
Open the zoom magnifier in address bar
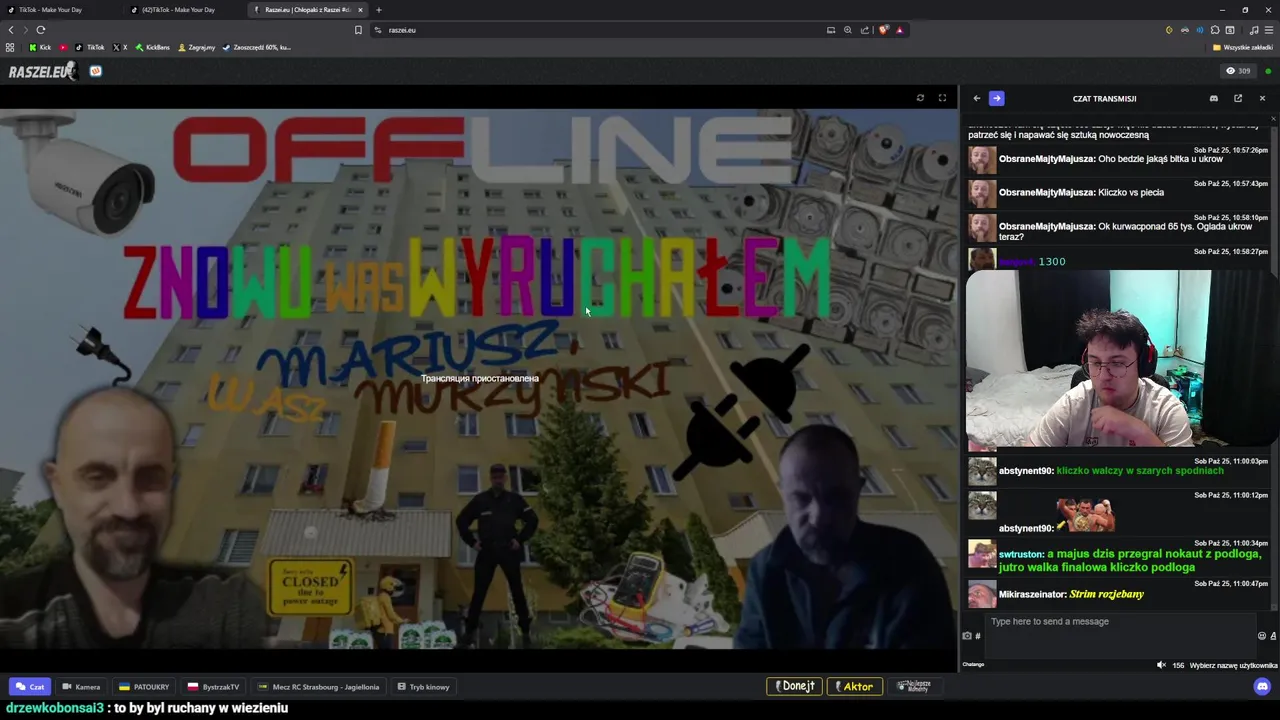847,30
